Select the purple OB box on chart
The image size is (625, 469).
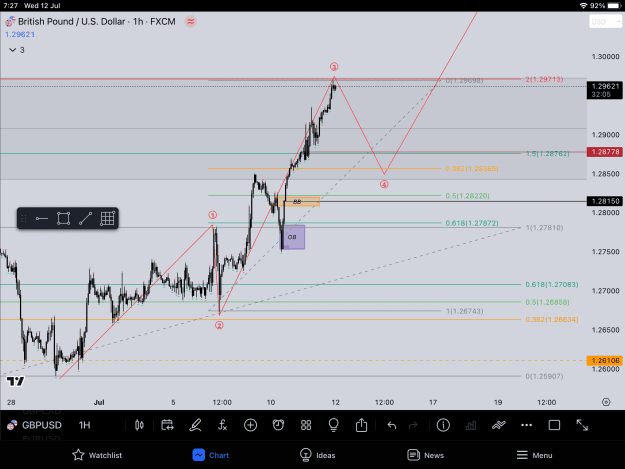(295, 237)
